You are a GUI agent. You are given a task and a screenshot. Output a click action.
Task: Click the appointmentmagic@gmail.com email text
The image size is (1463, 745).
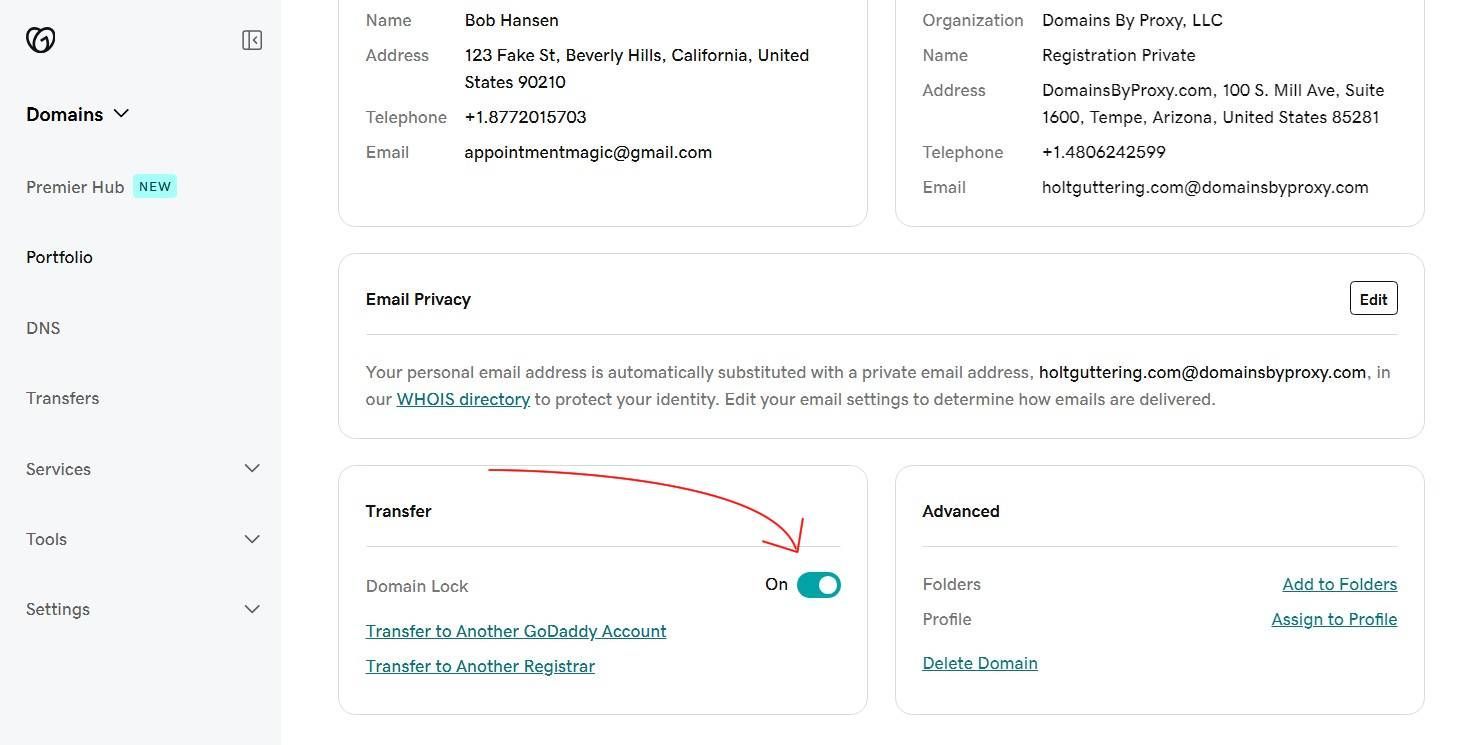coord(588,152)
